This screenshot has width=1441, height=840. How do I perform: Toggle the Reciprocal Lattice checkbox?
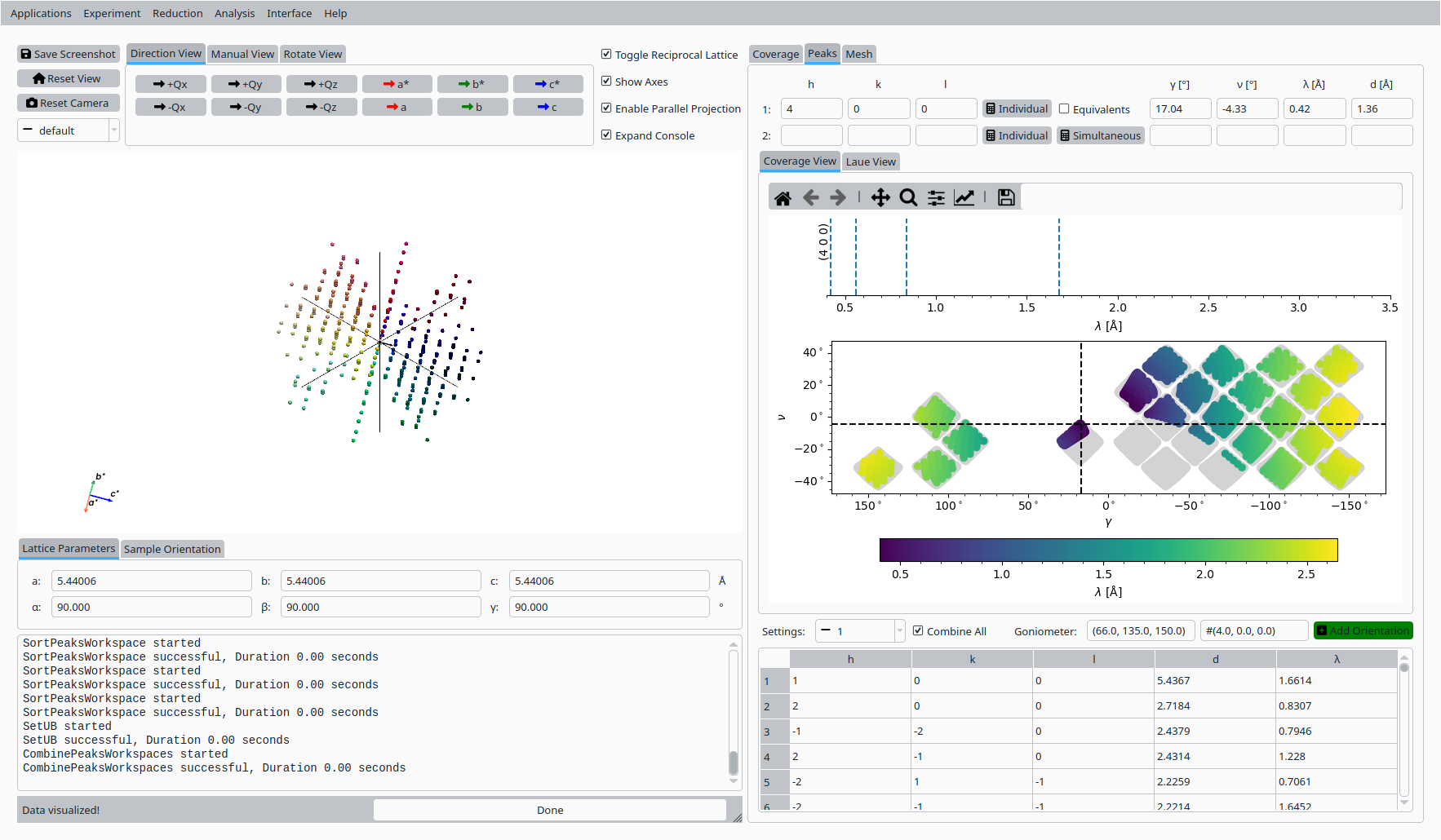(606, 55)
